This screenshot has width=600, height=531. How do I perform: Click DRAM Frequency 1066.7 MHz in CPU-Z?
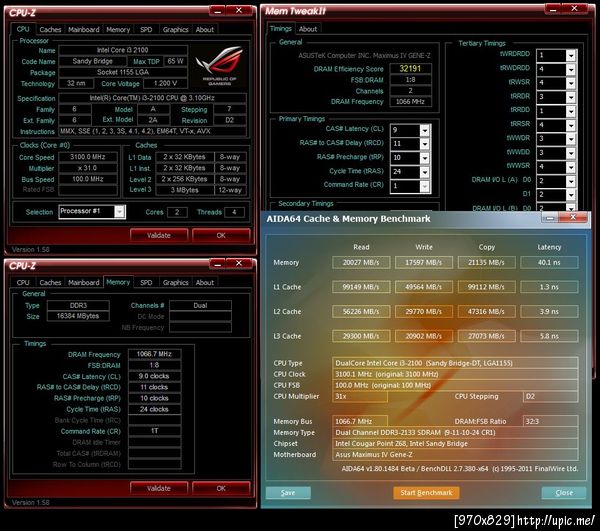coord(154,354)
